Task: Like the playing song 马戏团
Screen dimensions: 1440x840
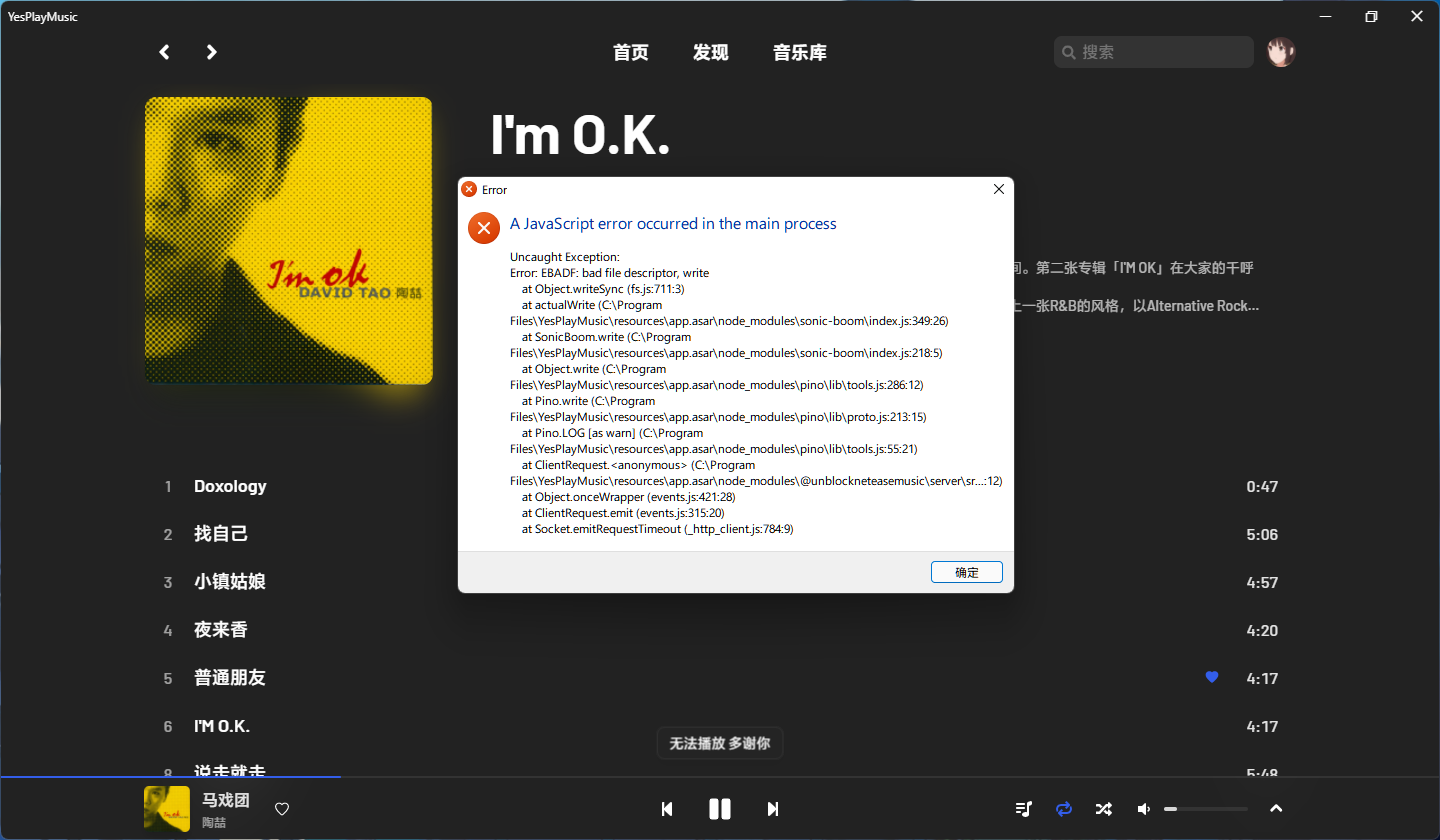Action: coord(281,809)
